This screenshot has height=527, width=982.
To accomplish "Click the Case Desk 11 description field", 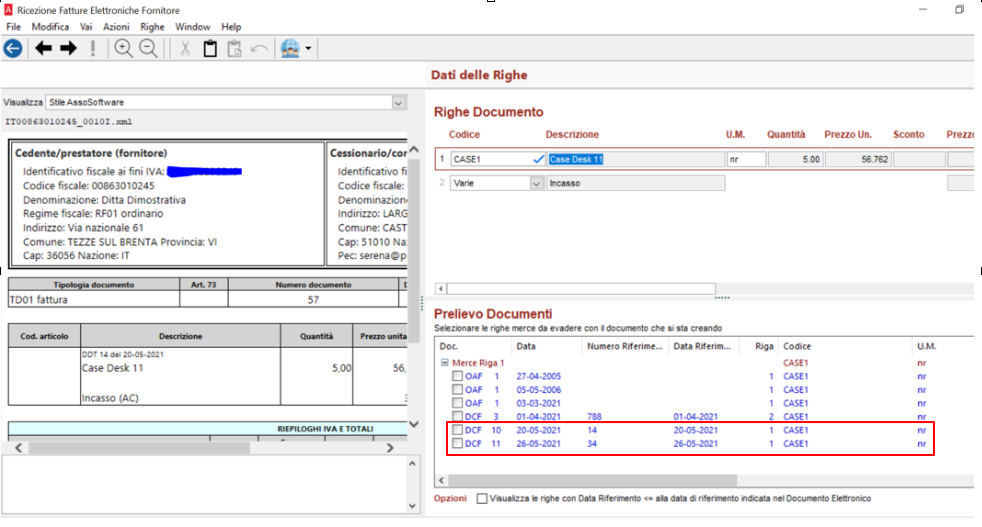I will [635, 159].
